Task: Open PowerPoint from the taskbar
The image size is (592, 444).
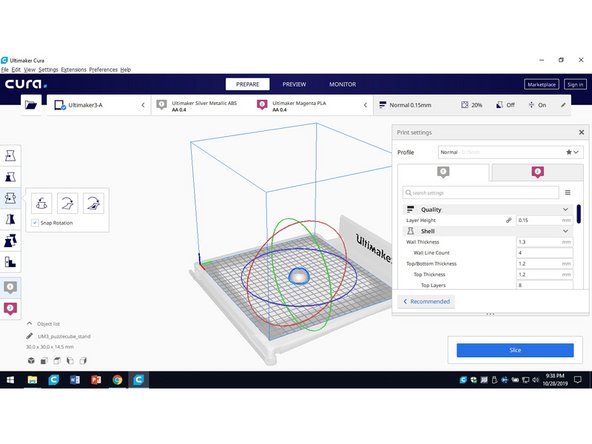Action: click(x=96, y=380)
